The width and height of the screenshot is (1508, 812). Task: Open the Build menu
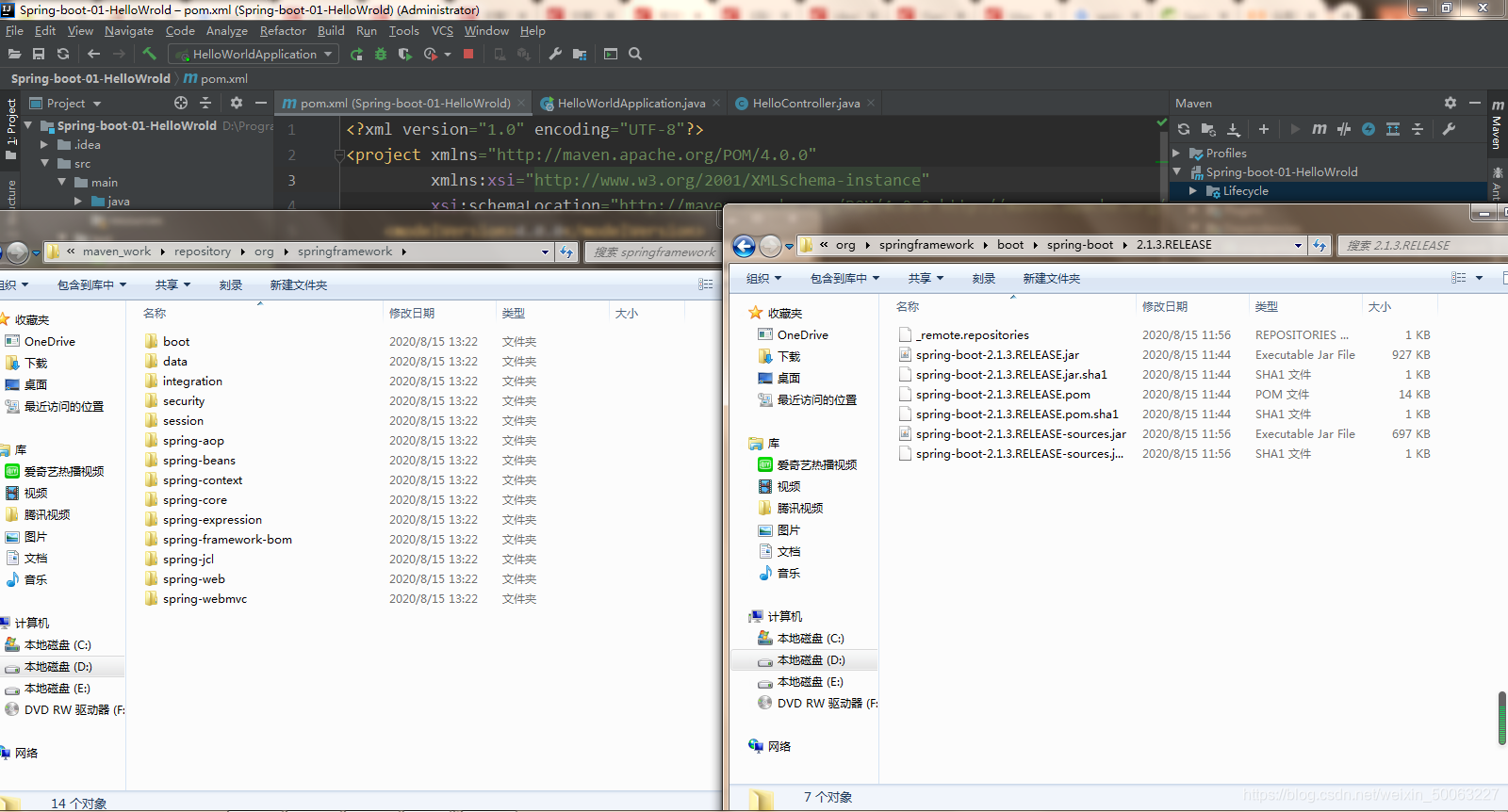(331, 31)
